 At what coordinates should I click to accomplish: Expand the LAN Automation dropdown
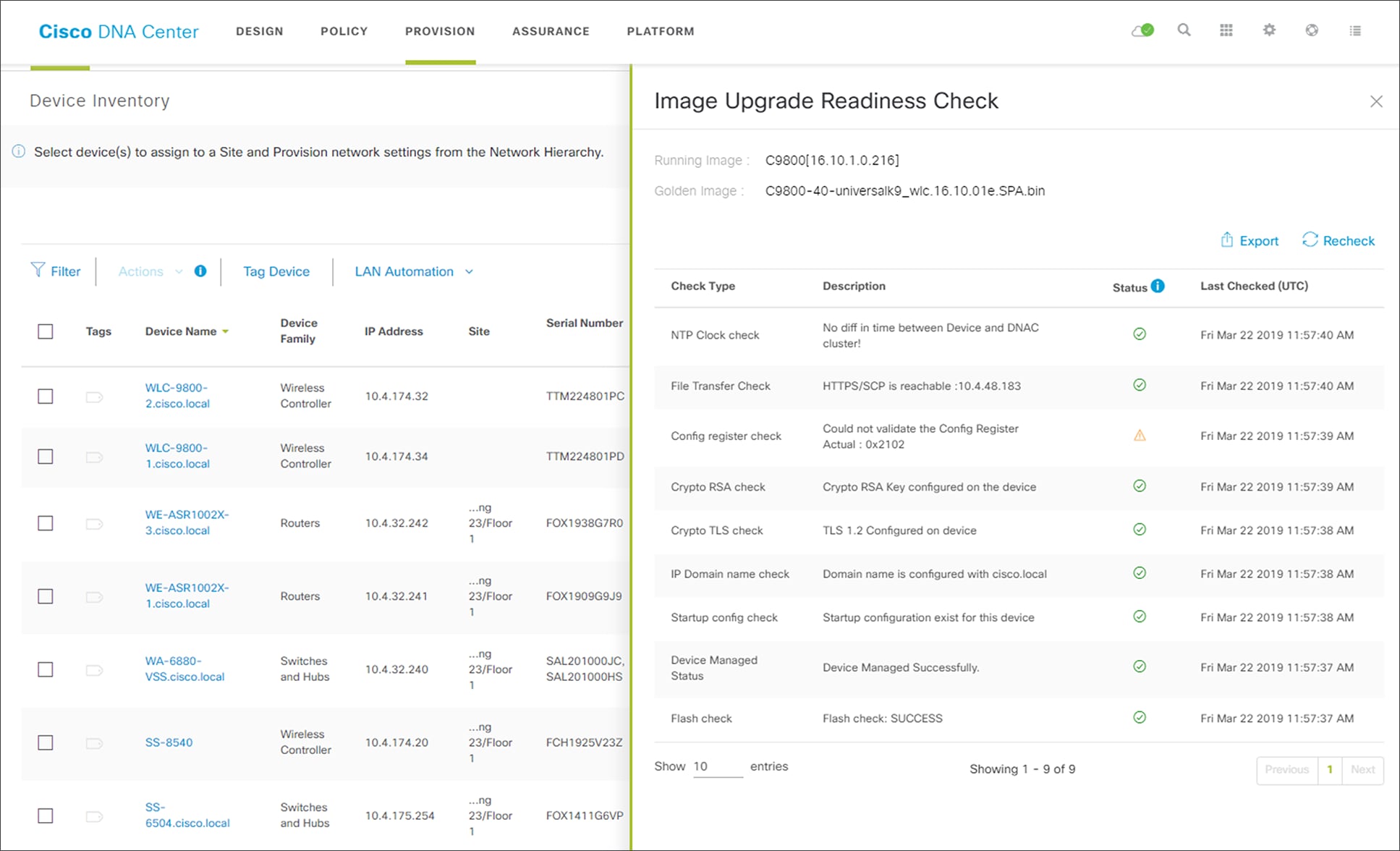(x=414, y=271)
